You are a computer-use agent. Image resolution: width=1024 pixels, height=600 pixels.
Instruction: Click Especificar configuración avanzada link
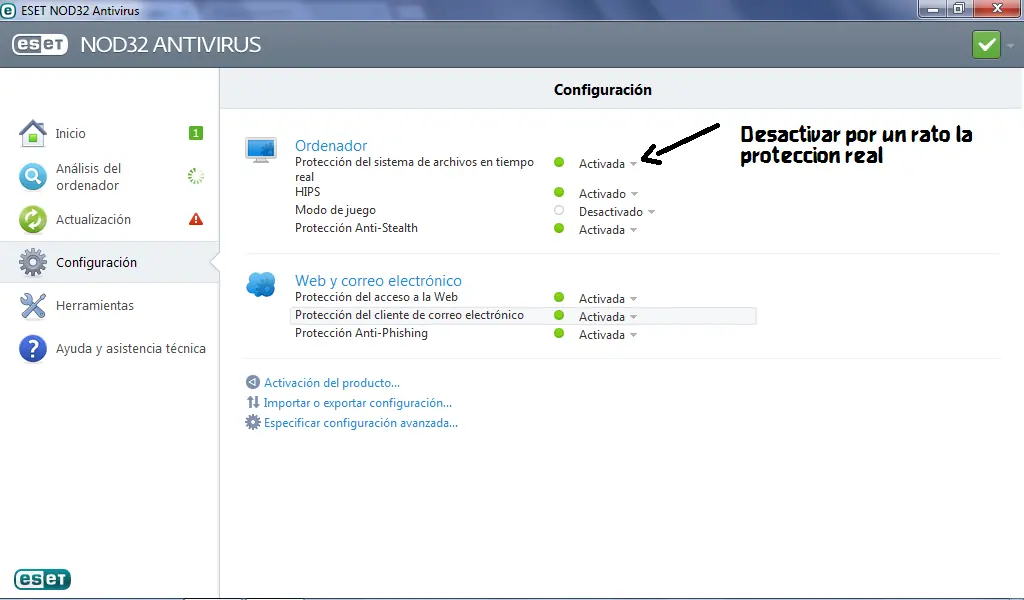pos(360,423)
